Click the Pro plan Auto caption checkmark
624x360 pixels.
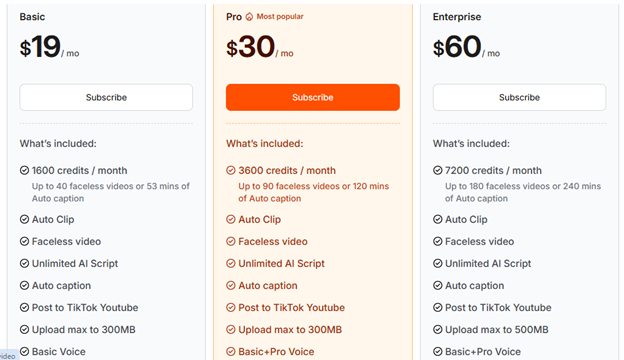[x=231, y=285]
